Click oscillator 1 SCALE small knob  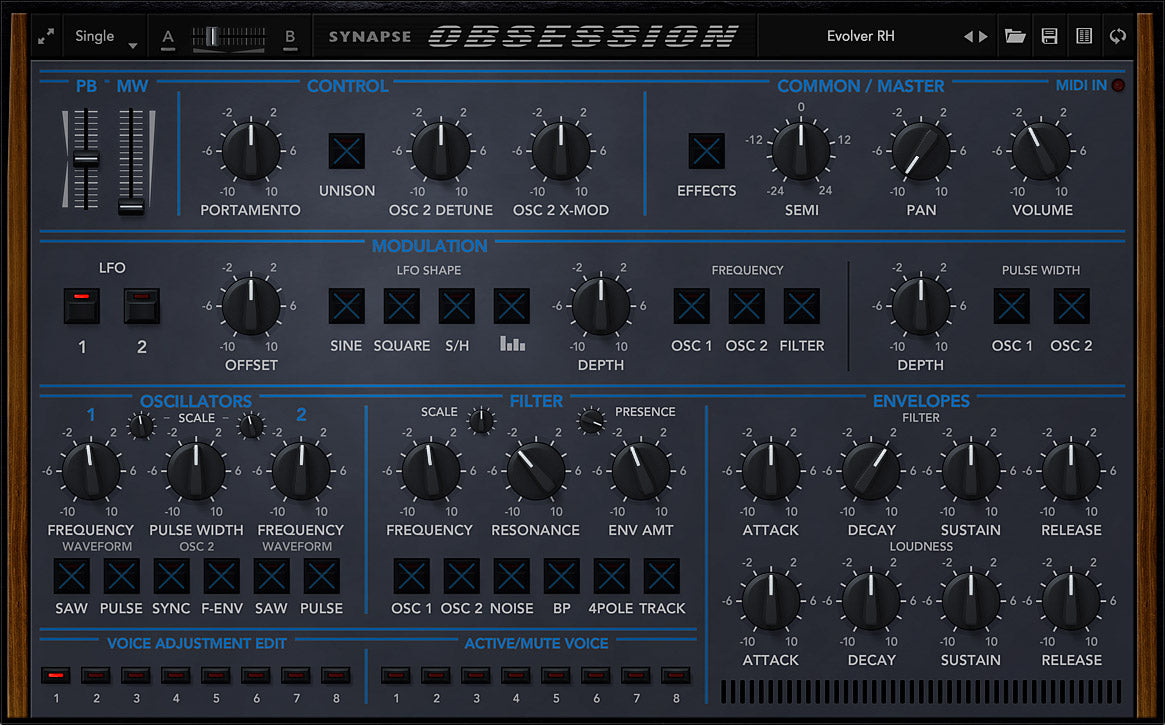pos(141,426)
